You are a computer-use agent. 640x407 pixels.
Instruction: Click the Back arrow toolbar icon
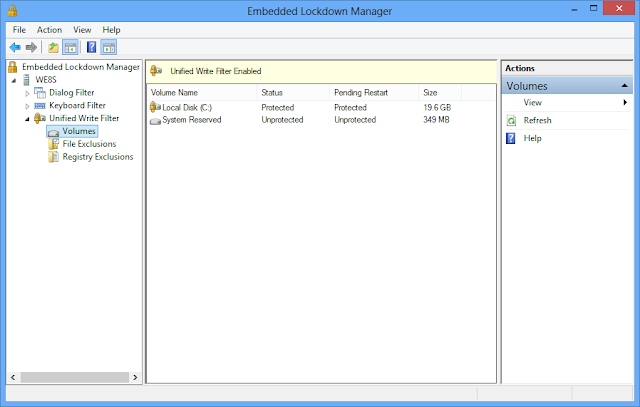15,47
